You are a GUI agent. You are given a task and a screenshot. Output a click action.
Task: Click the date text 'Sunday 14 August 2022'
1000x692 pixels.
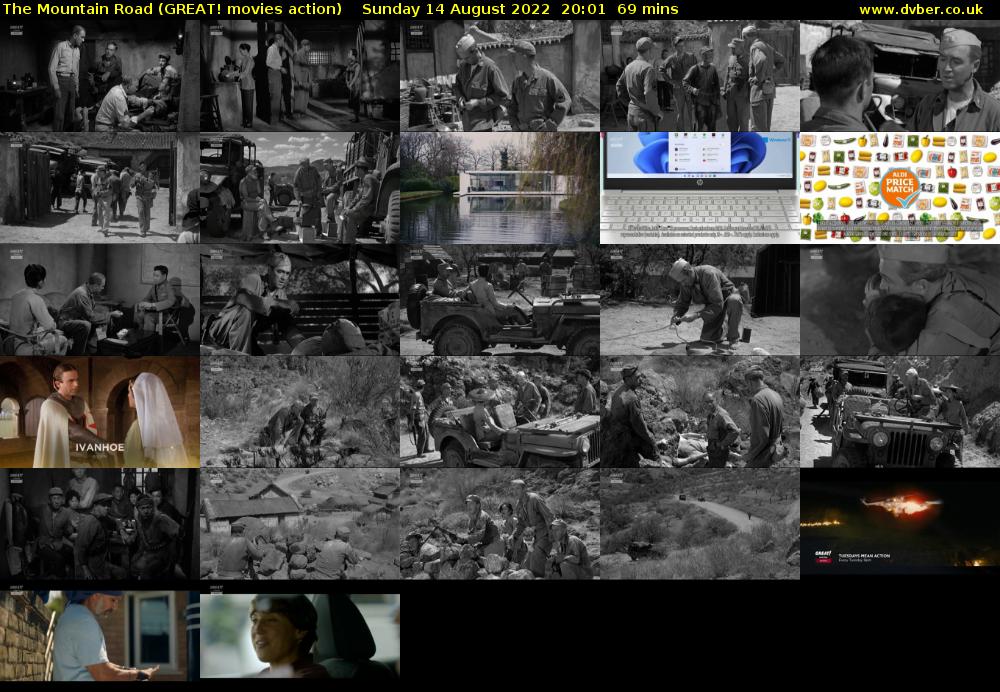455,9
